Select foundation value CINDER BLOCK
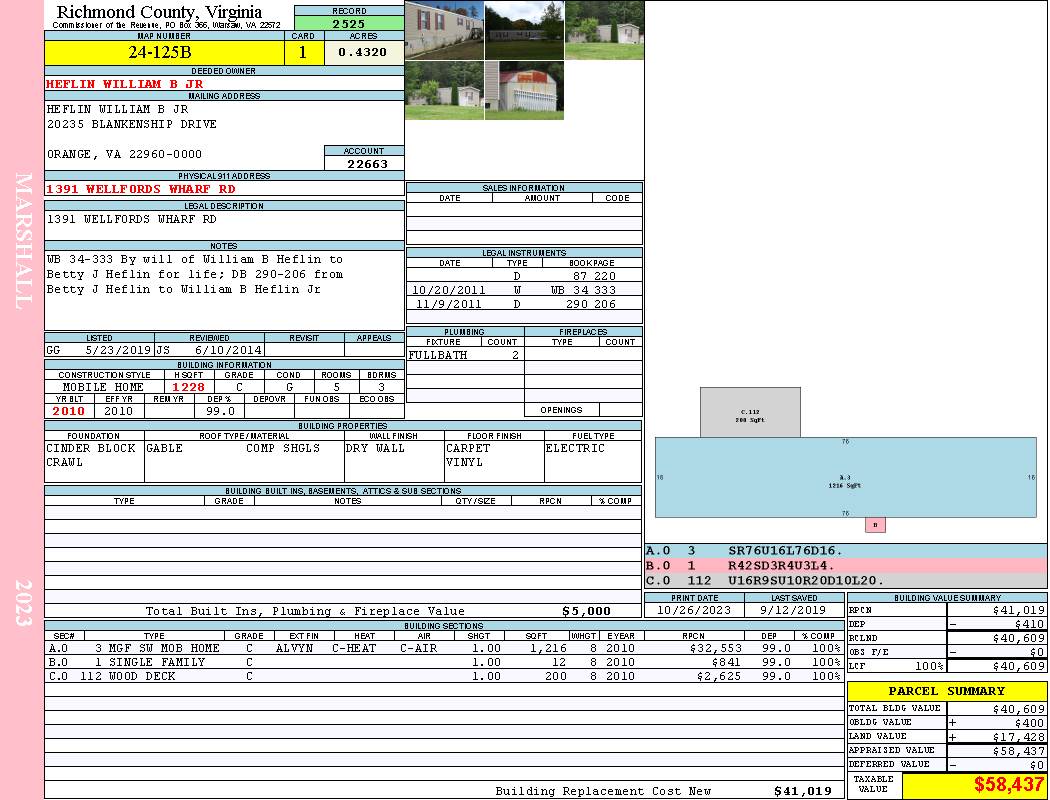The image size is (1050, 800). 91,448
